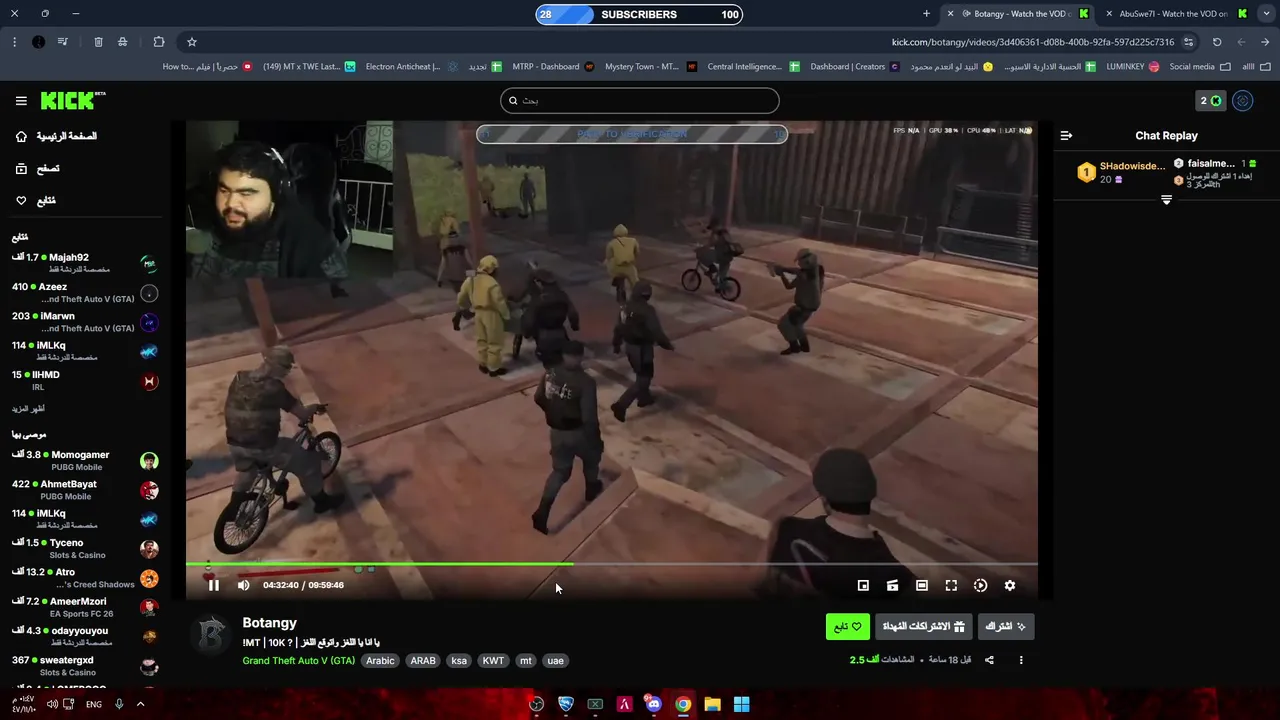This screenshot has width=1280, height=720.
Task: Switch player to theater mode
Action: [x=922, y=585]
